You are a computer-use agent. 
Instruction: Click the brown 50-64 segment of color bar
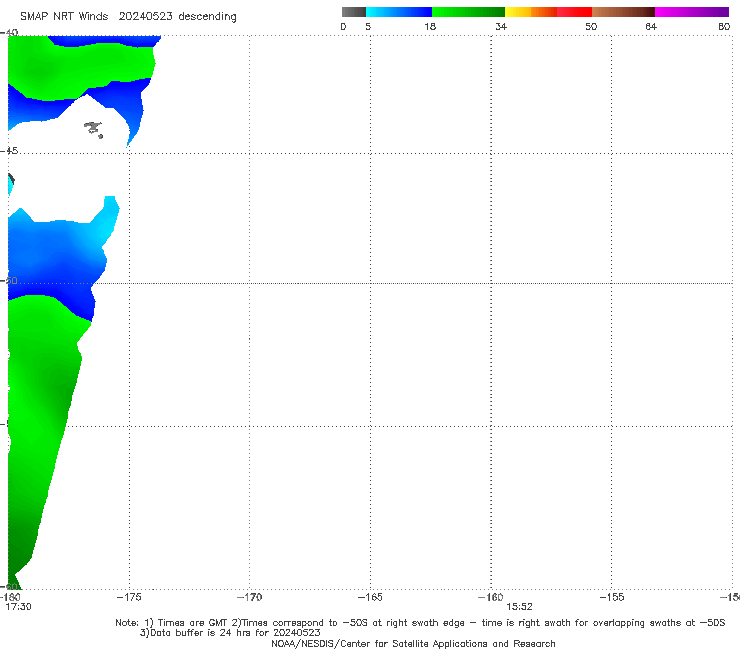(623, 12)
